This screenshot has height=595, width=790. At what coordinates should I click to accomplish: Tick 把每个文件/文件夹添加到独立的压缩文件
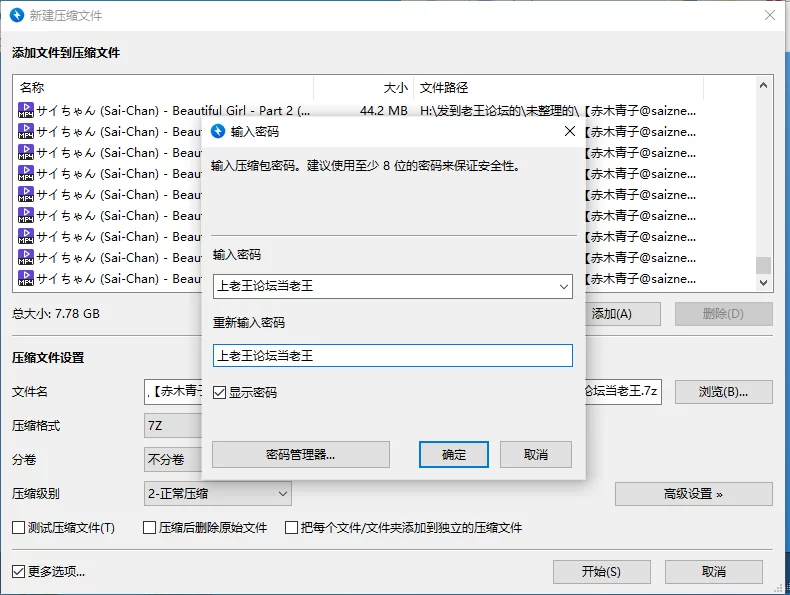pyautogui.click(x=291, y=527)
